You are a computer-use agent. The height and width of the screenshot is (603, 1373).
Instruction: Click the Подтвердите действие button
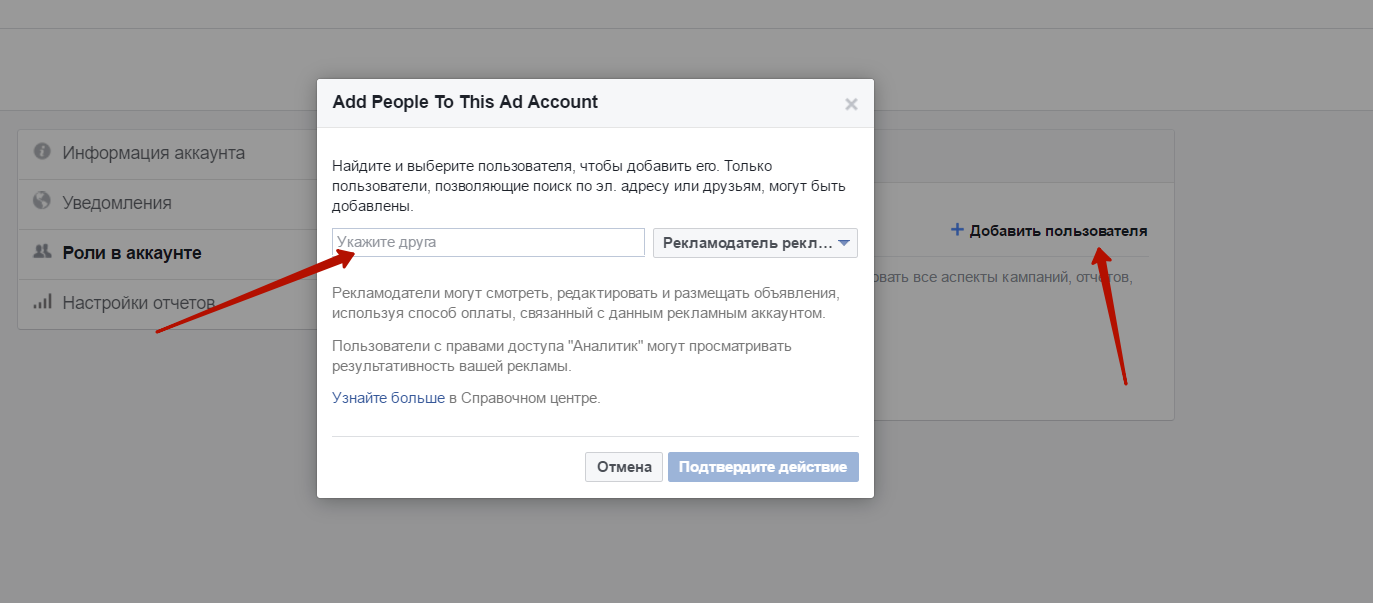pos(763,467)
